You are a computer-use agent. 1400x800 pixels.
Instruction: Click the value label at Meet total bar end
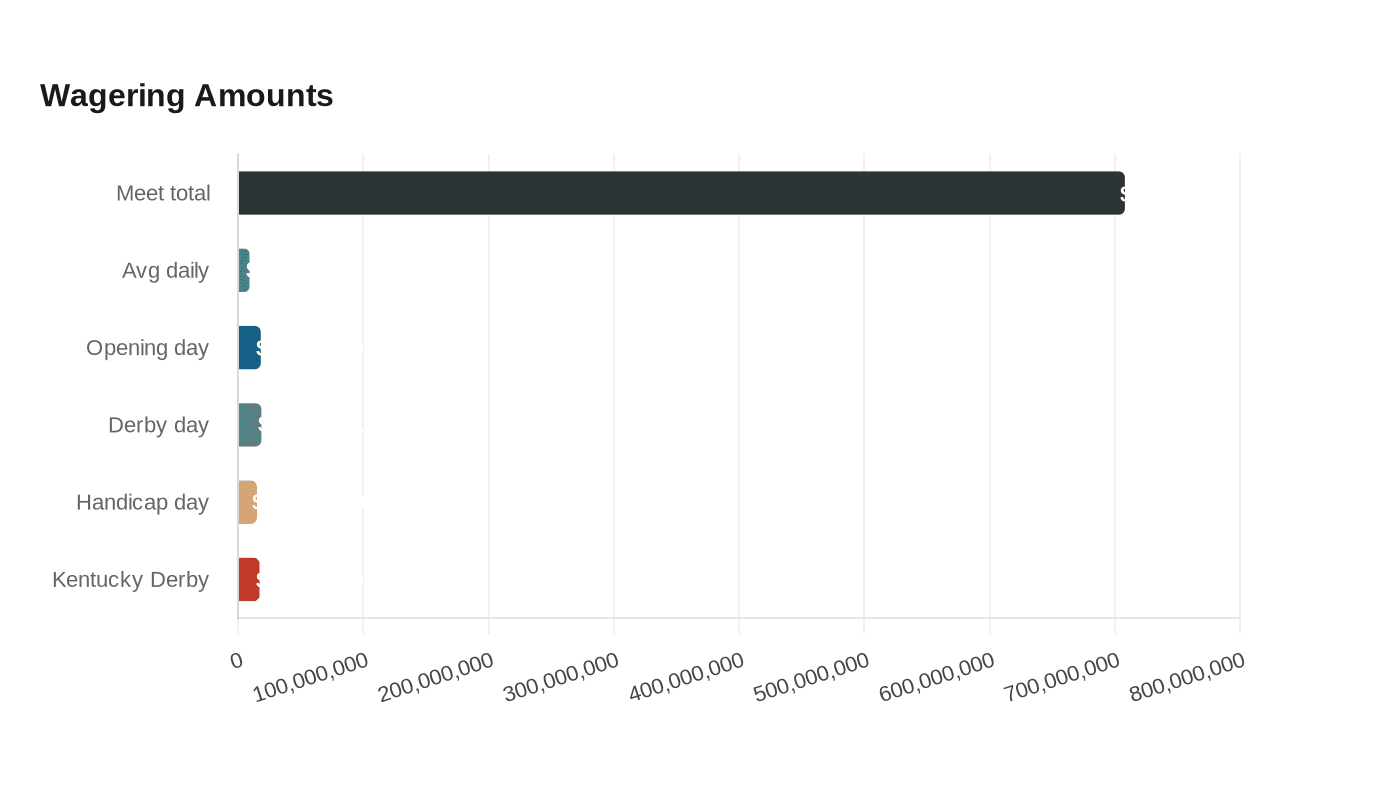pos(1122,194)
